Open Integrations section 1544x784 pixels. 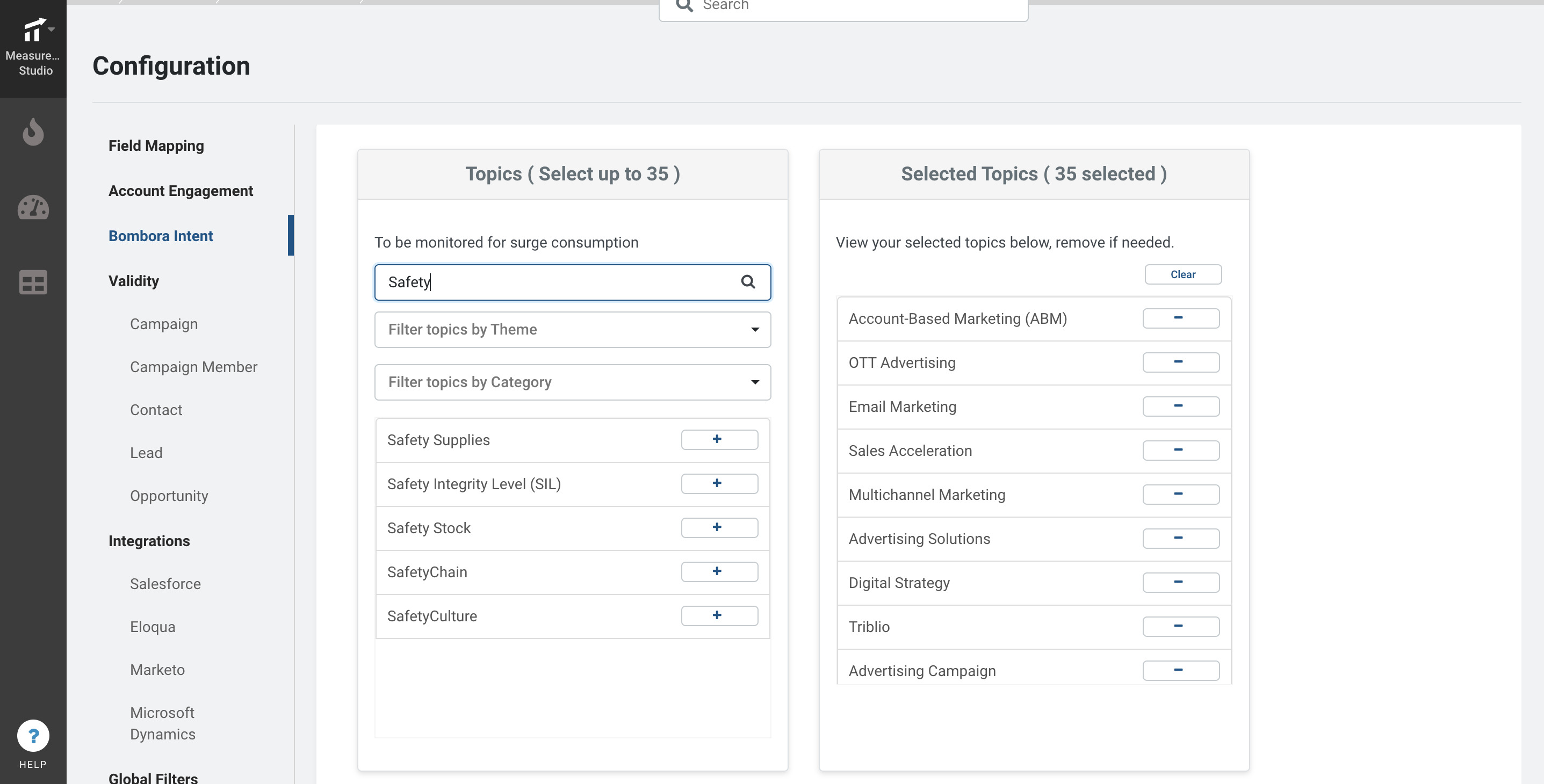point(149,540)
